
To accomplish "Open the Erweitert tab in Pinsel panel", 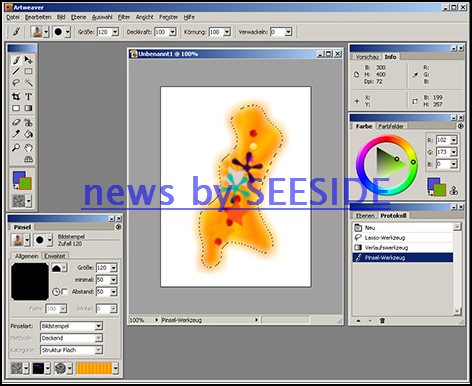I will pos(55,256).
